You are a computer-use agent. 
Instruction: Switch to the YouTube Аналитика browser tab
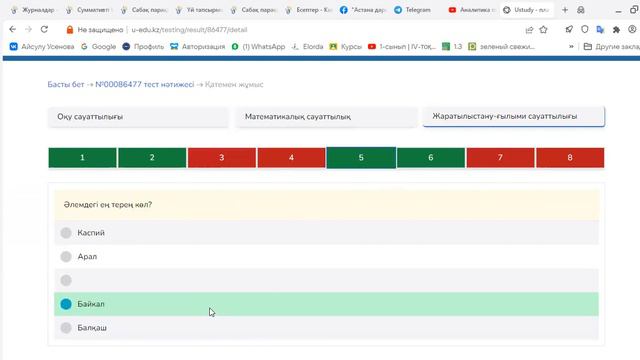point(473,10)
